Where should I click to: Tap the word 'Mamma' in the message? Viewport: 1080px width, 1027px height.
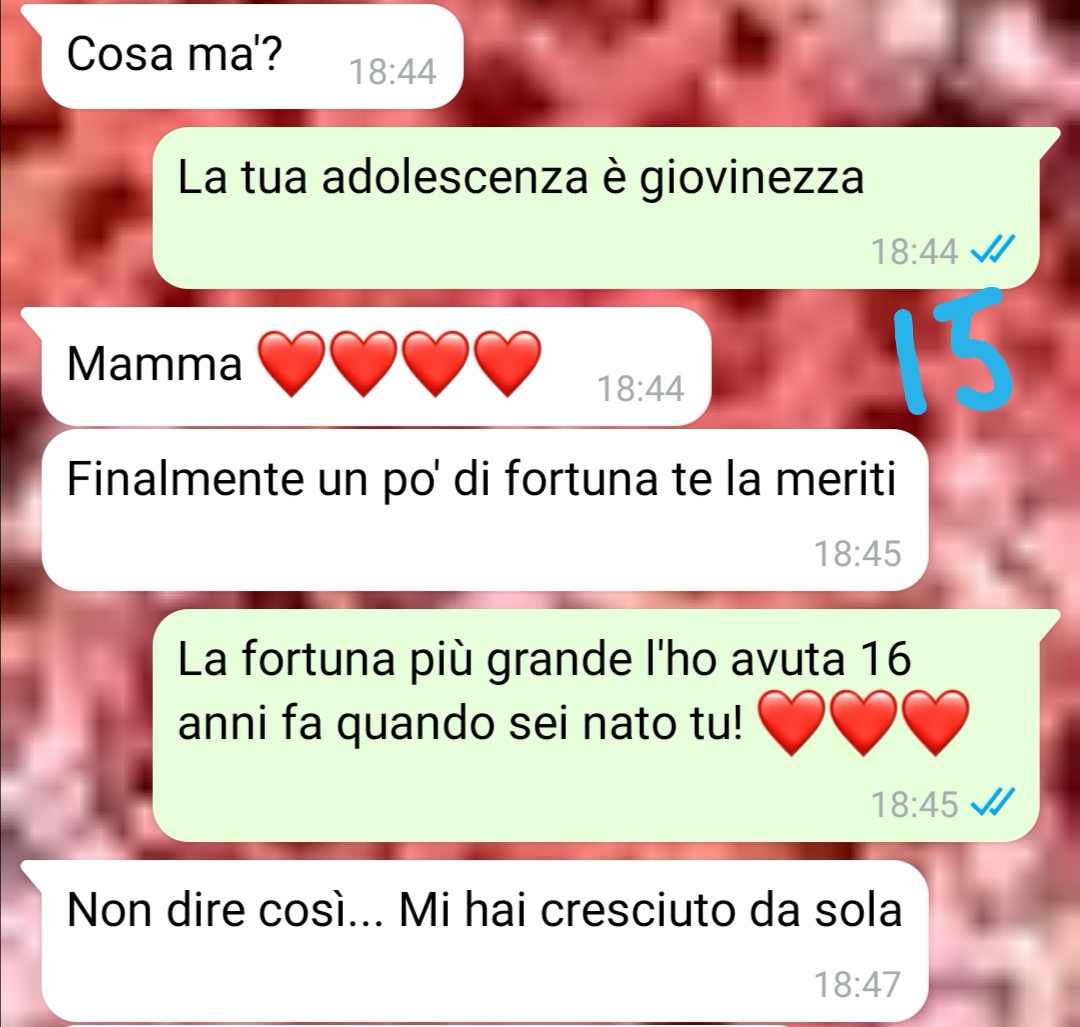pos(155,364)
